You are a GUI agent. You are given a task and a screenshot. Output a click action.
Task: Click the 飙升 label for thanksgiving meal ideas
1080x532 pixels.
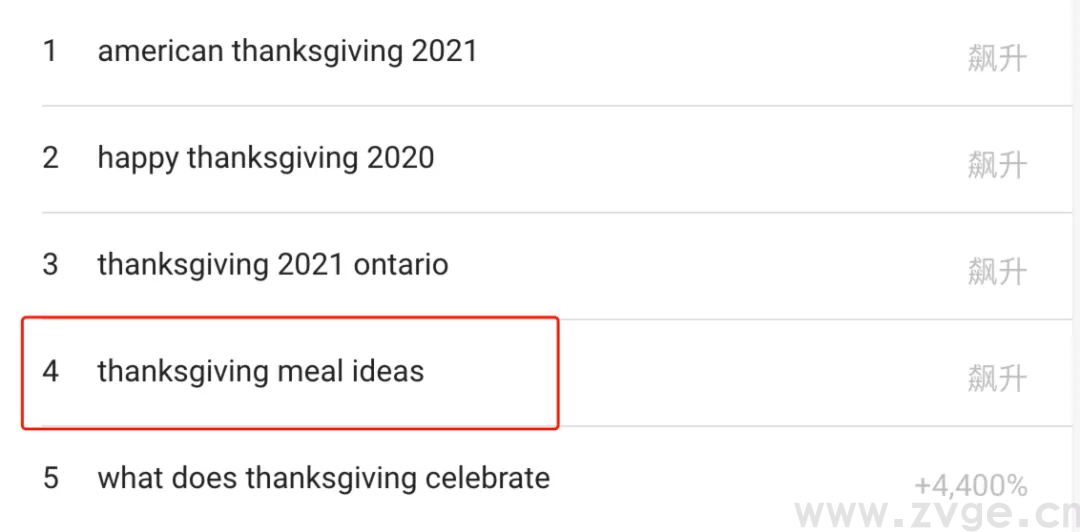point(996,378)
